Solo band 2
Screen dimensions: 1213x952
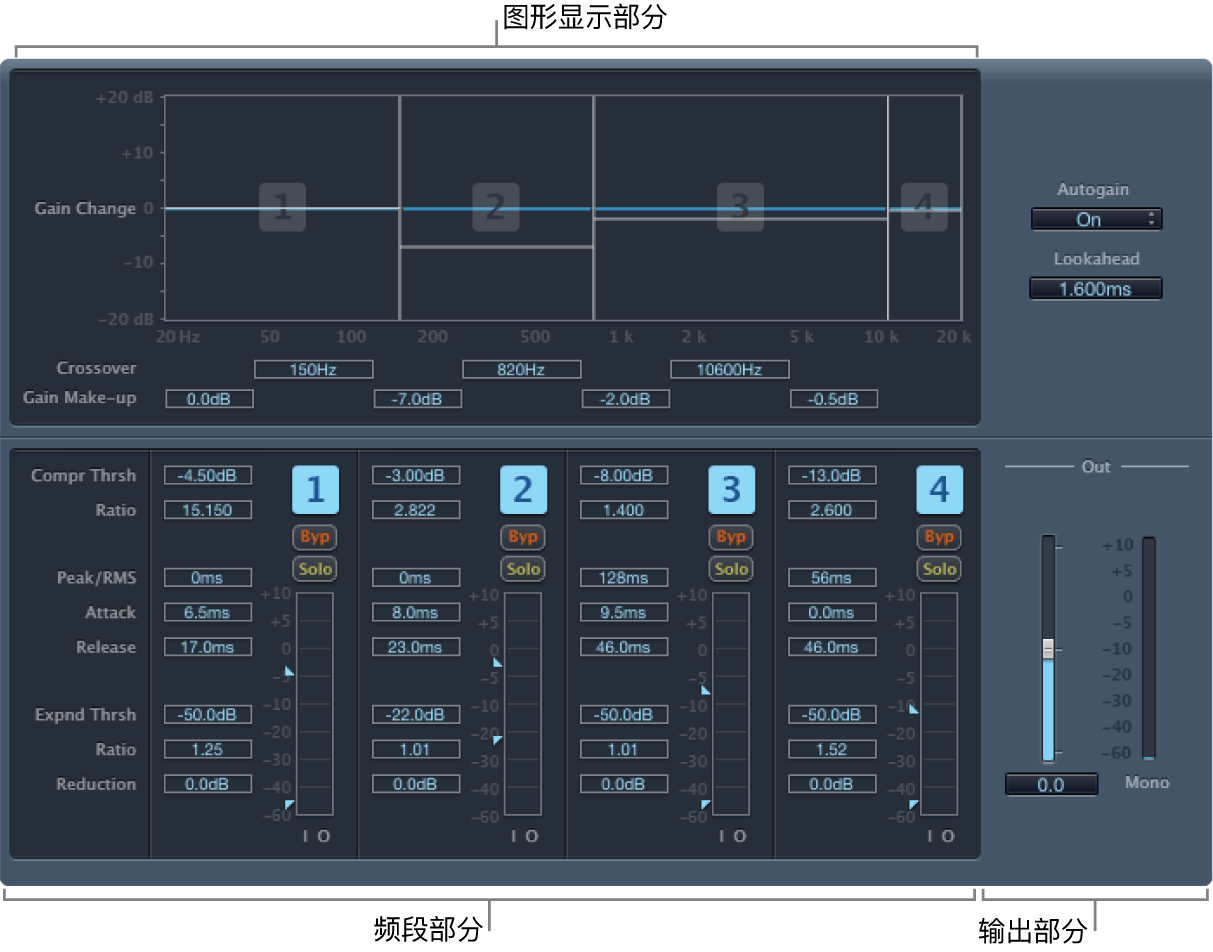(523, 569)
